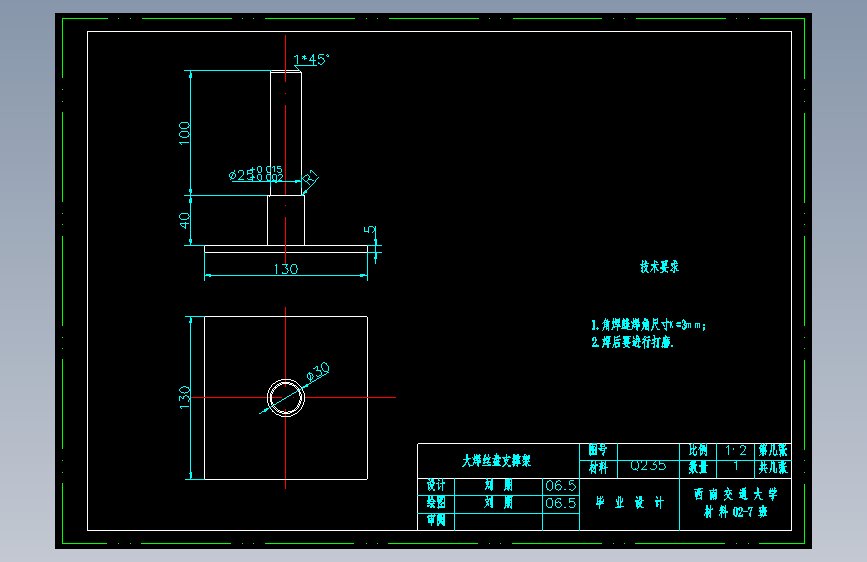The image size is (867, 562).
Task: Select the drafter name in the 绘图 row
Action: click(498, 503)
